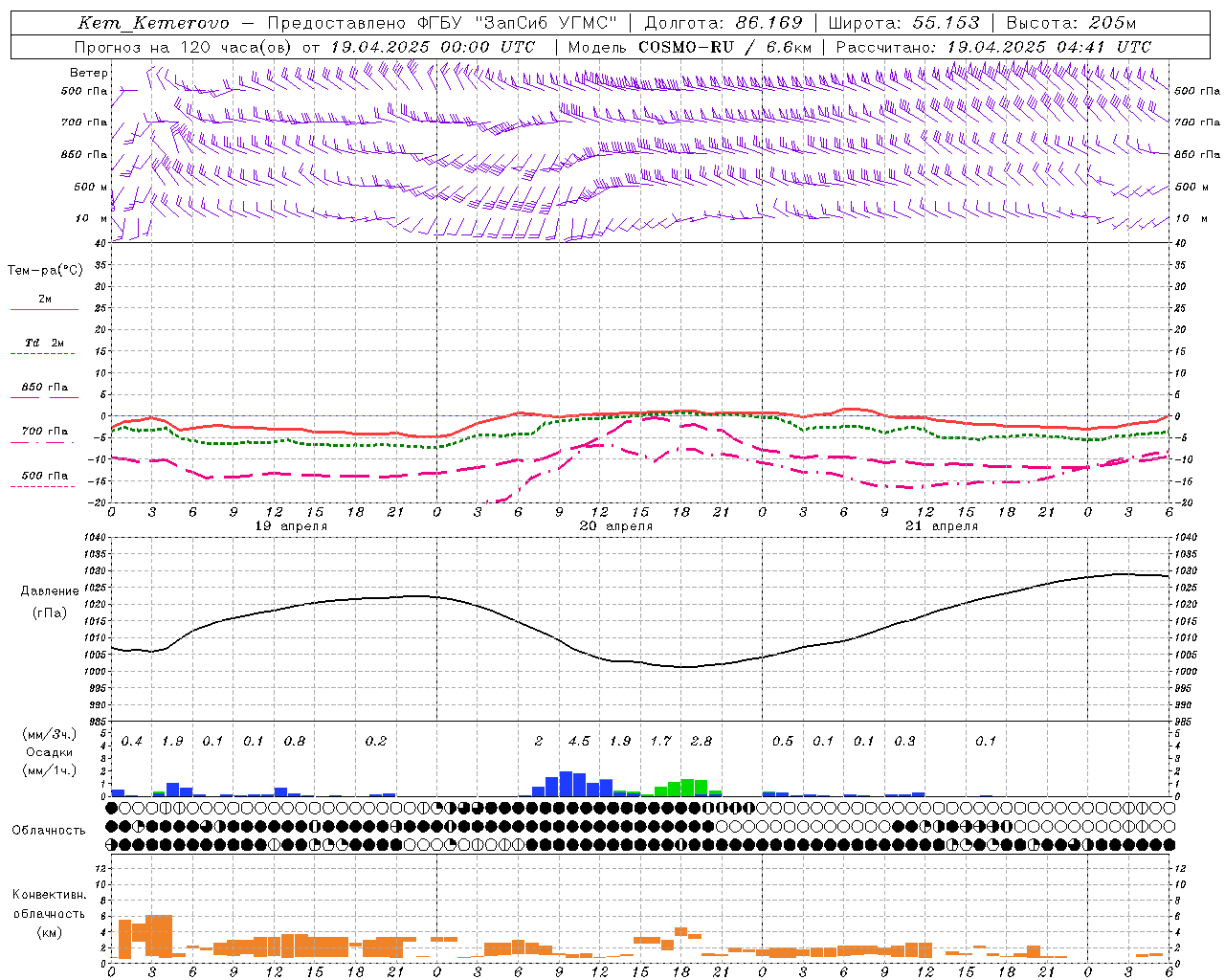
Task: Click the date label 19 апреля
Action: (x=291, y=526)
